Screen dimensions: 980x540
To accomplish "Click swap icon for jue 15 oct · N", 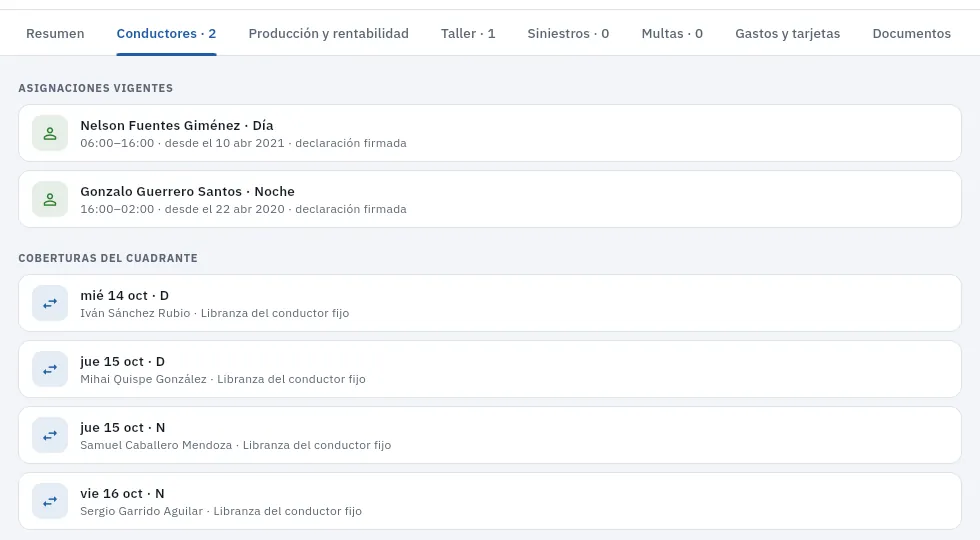I will point(50,435).
